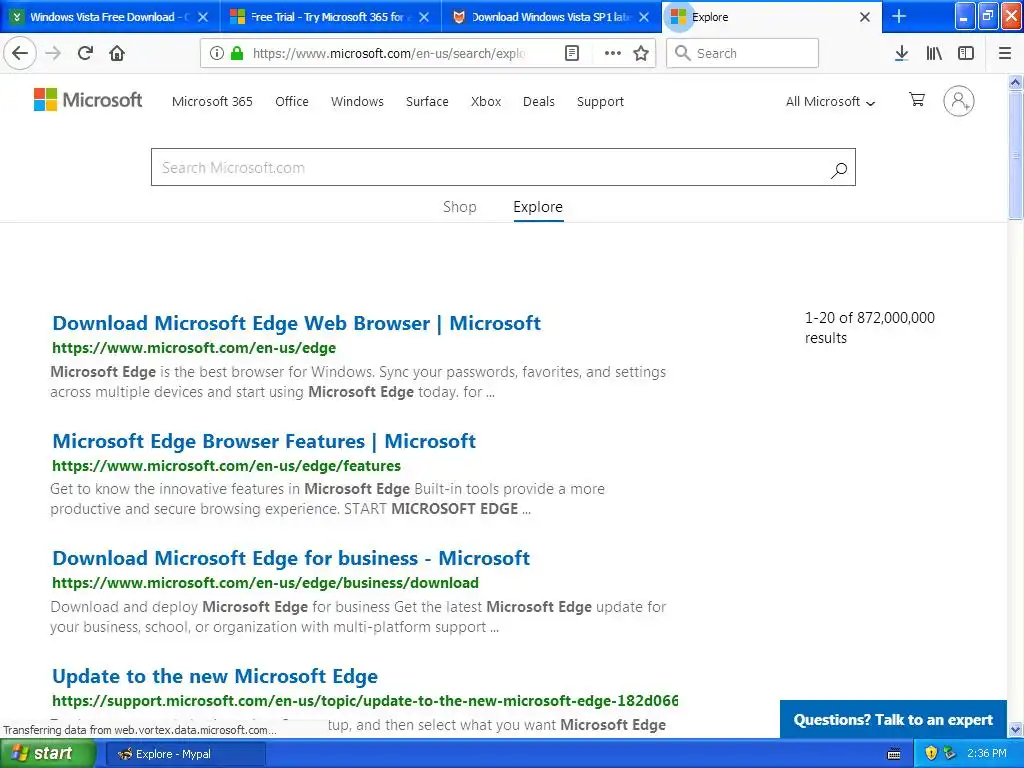The height and width of the screenshot is (768, 1024).
Task: Open the Surface nav item
Action: (427, 101)
